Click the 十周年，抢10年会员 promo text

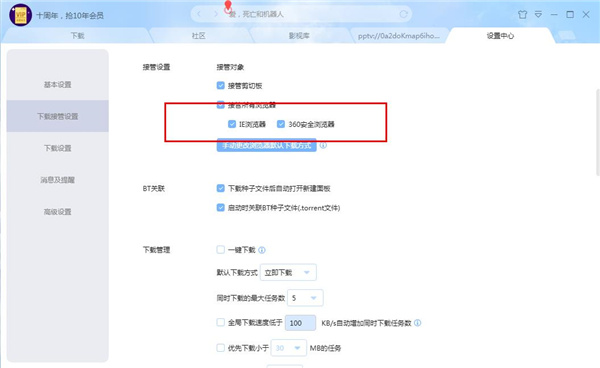click(x=70, y=15)
